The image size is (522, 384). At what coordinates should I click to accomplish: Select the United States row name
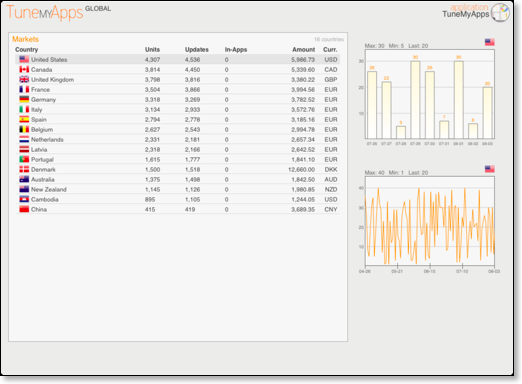point(49,60)
